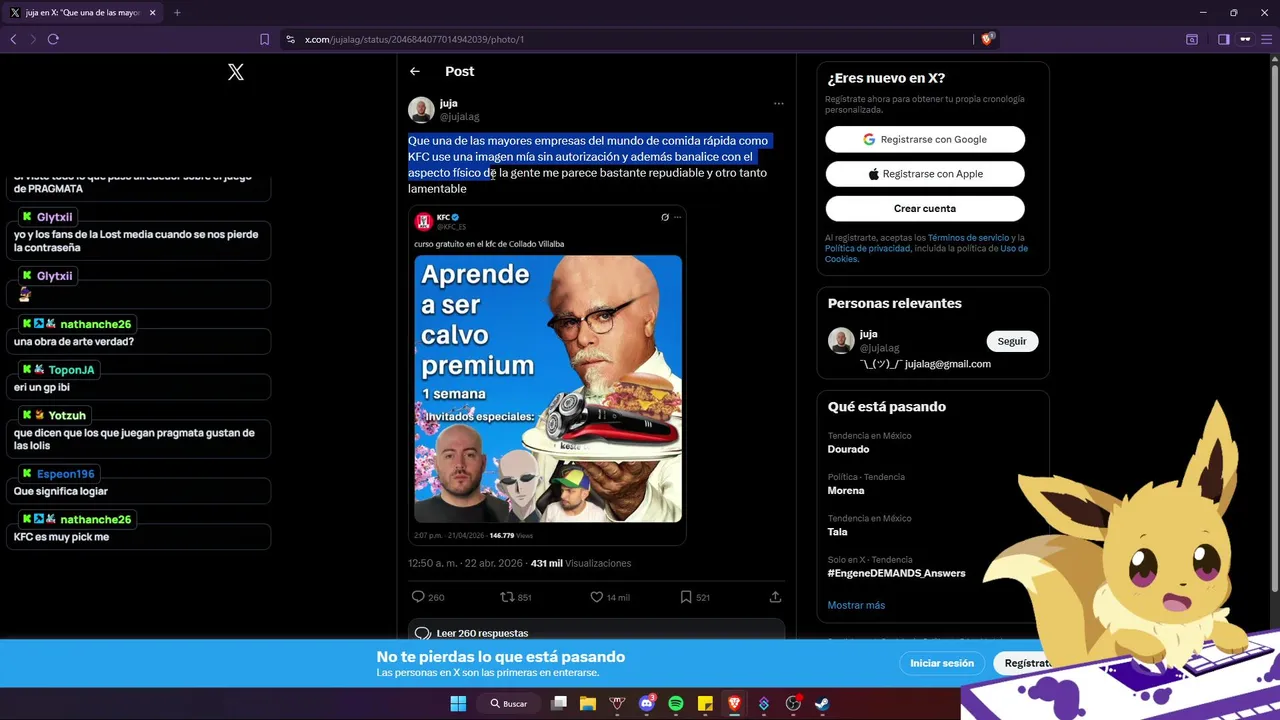1280x720 pixels.
Task: Open Steam from the taskbar
Action: pyautogui.click(x=821, y=704)
